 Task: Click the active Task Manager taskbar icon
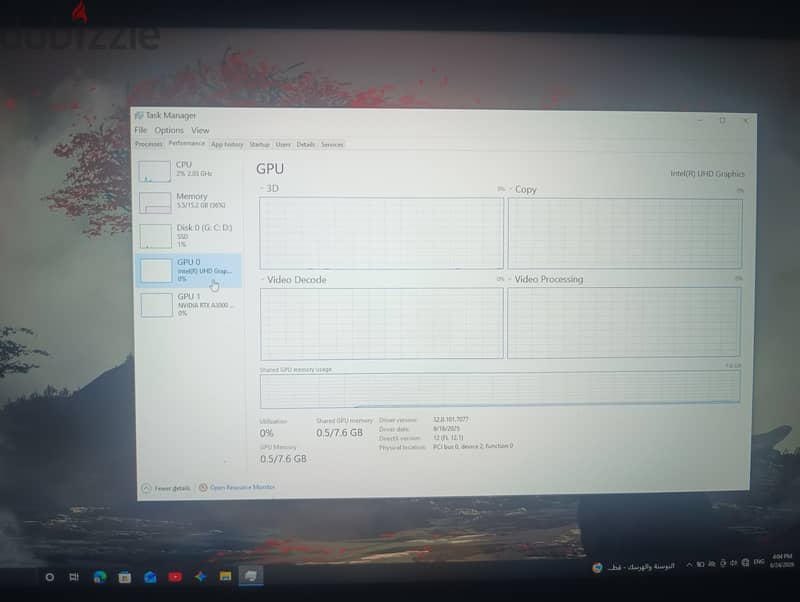point(251,576)
